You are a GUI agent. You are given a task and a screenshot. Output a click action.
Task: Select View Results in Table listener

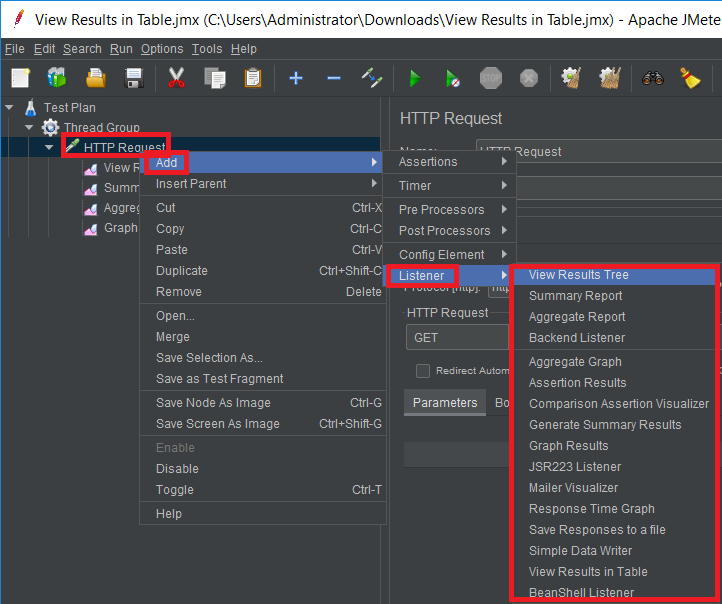click(x=614, y=572)
